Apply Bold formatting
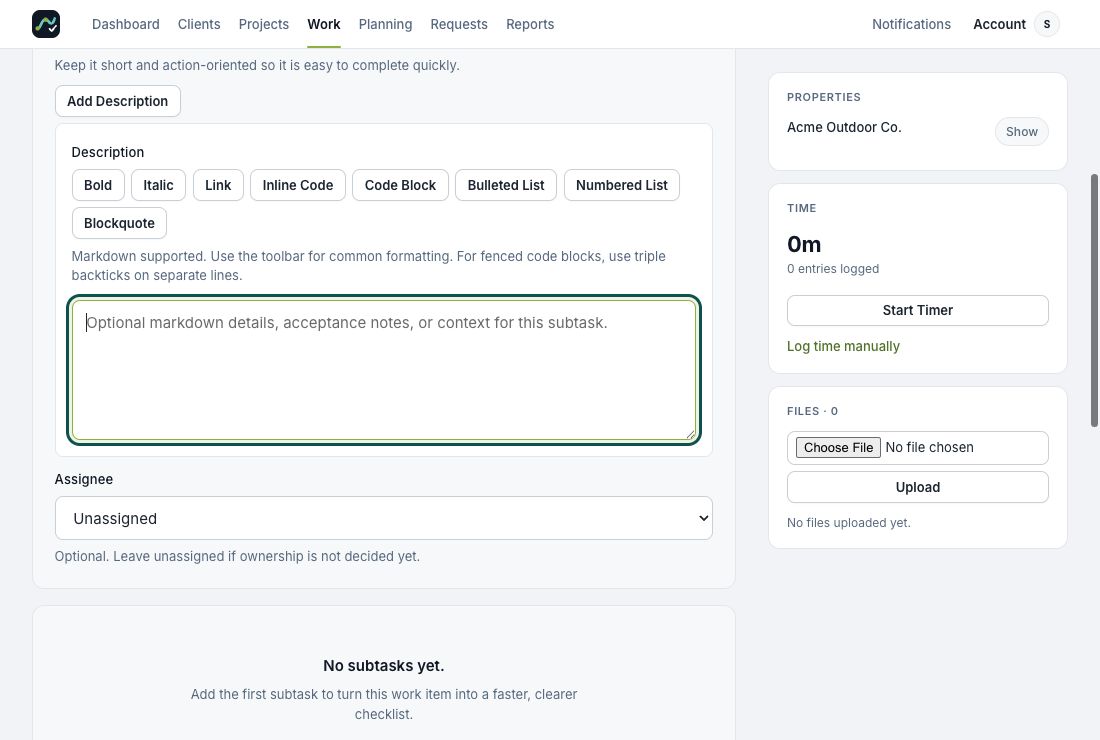The height and width of the screenshot is (740, 1100). [98, 185]
